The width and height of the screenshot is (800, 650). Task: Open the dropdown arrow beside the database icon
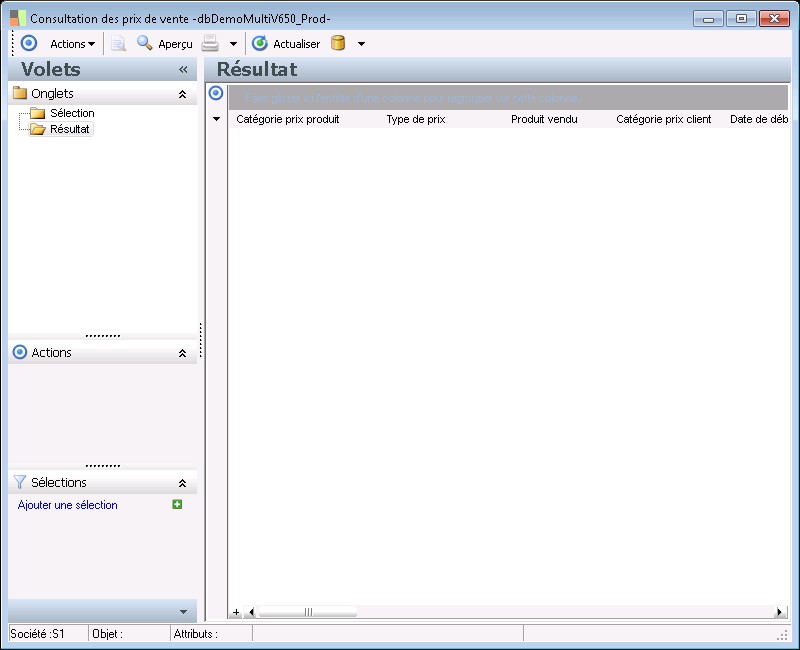tap(361, 44)
